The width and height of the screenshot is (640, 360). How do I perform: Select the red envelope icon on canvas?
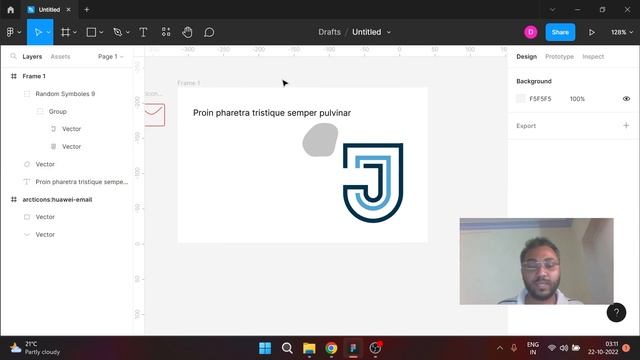point(155,115)
